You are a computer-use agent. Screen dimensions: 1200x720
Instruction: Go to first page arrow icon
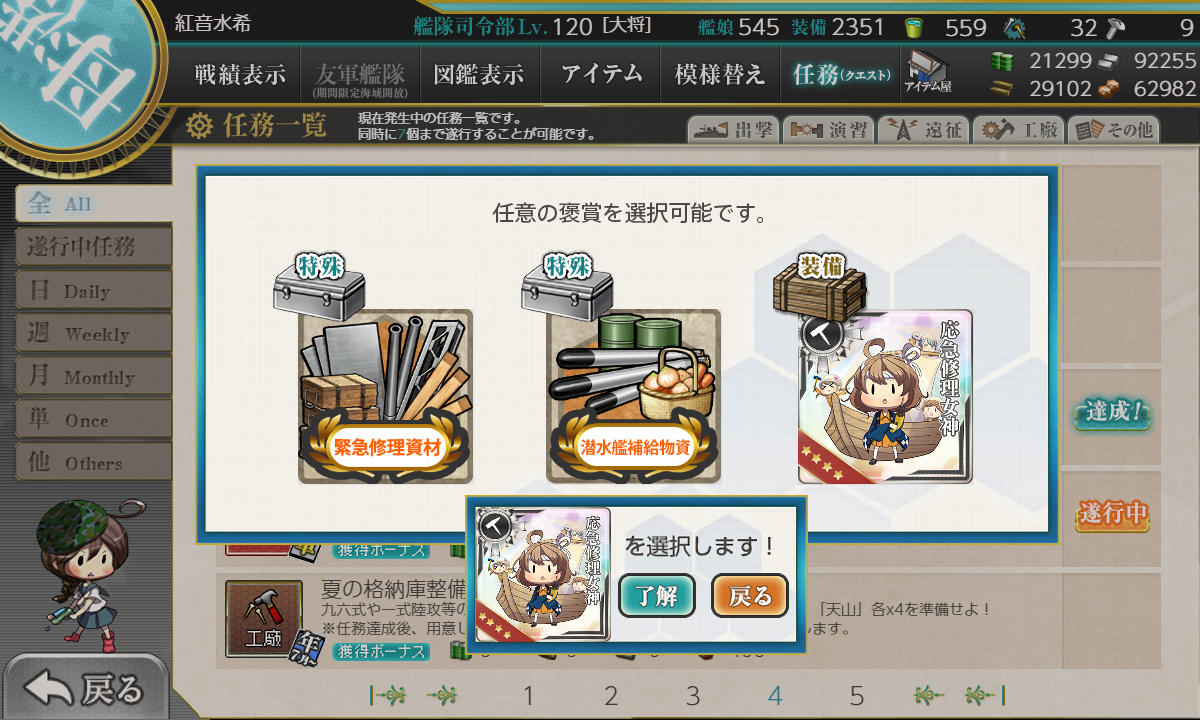click(389, 695)
